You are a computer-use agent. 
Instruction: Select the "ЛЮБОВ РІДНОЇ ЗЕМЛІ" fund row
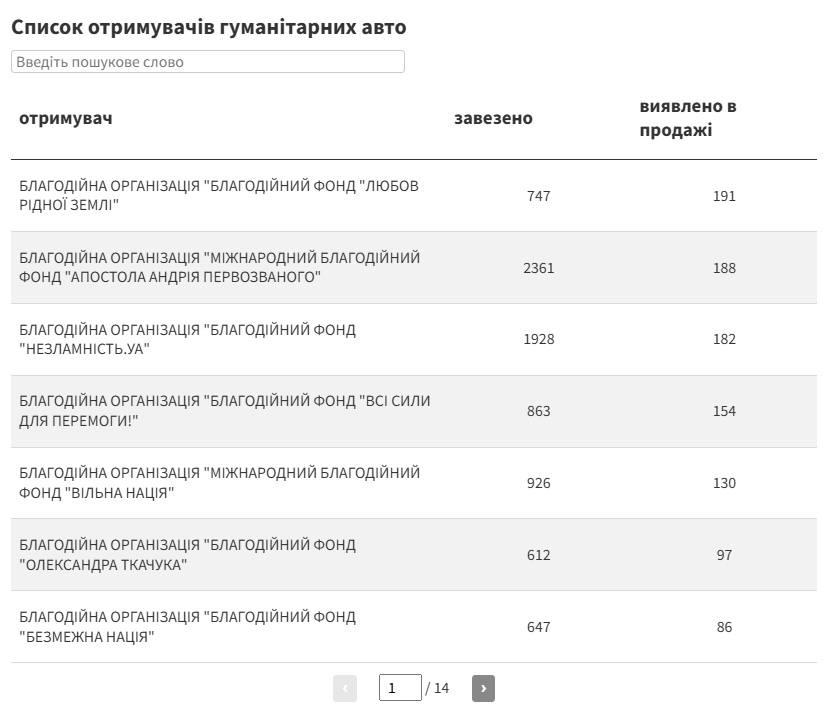(219, 196)
